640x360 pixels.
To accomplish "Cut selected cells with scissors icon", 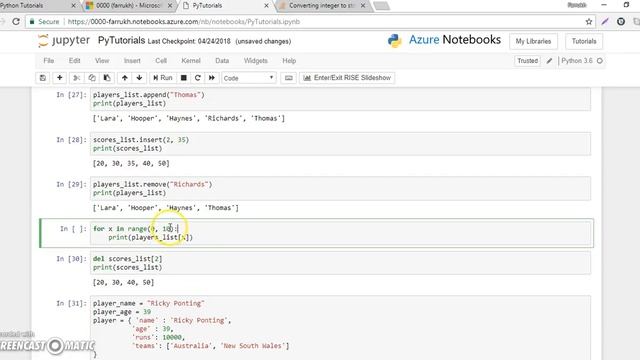I will tap(76, 78).
